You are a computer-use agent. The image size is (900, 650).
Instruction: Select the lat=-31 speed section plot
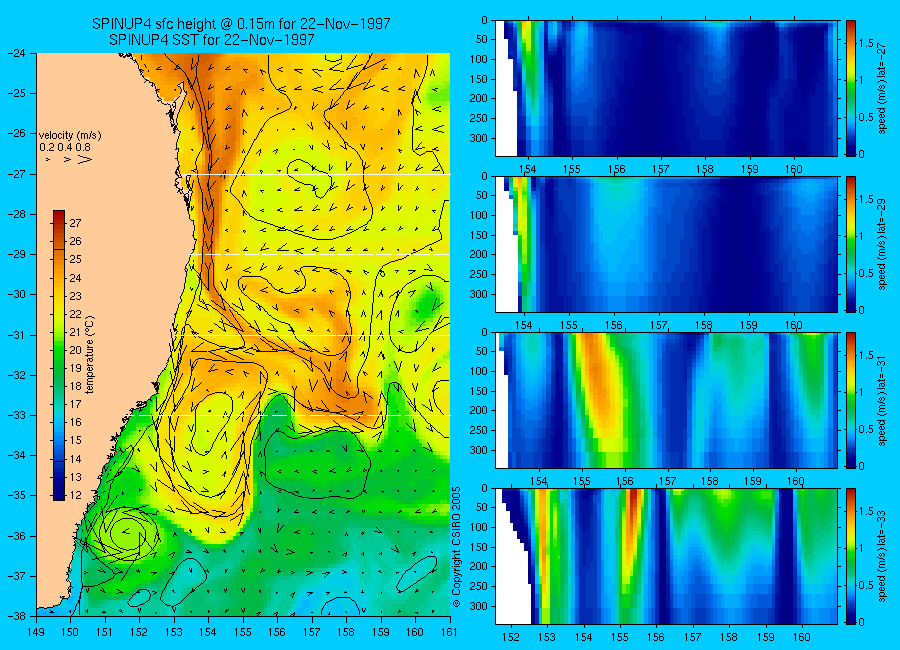click(666, 400)
